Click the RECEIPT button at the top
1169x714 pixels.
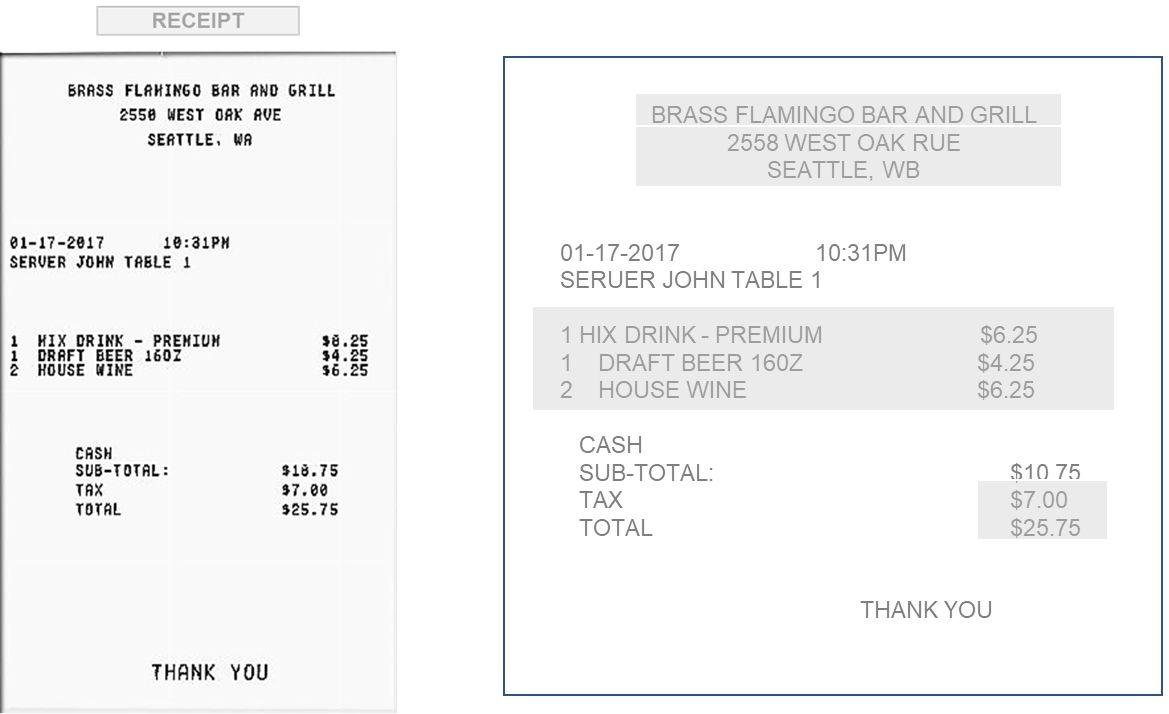pyautogui.click(x=198, y=21)
